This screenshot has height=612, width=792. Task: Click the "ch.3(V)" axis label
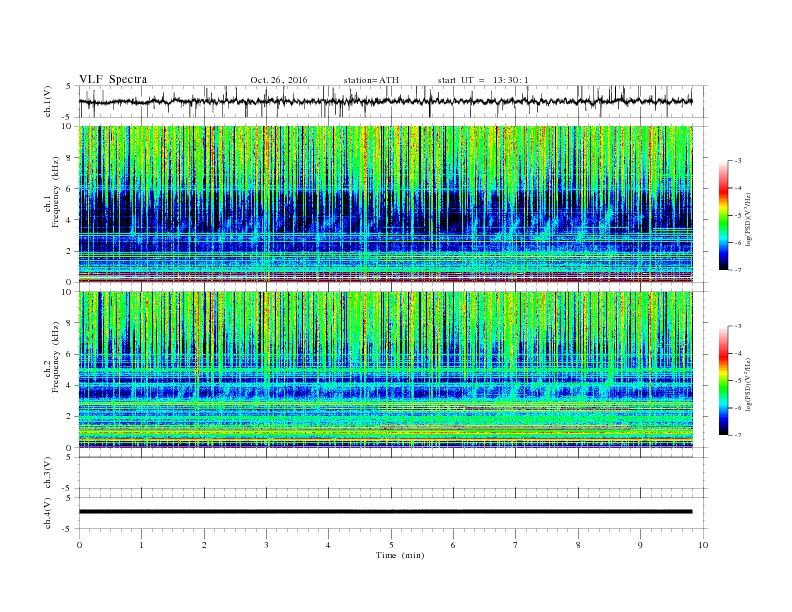[48, 473]
